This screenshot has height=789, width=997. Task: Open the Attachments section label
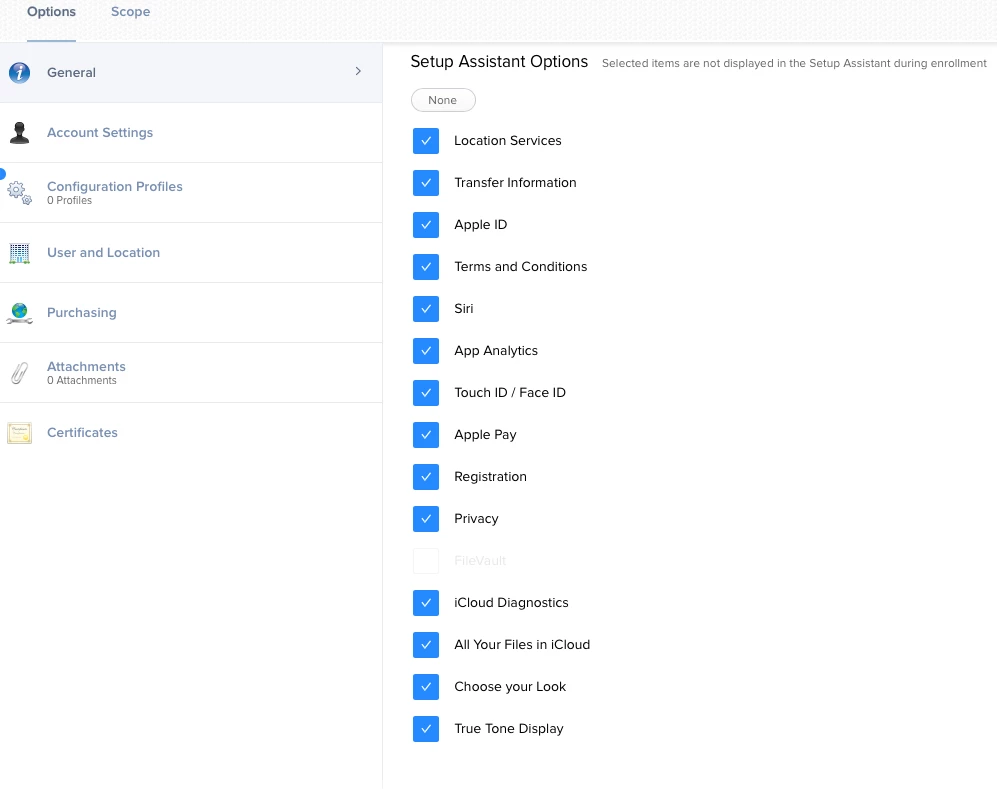pos(86,366)
